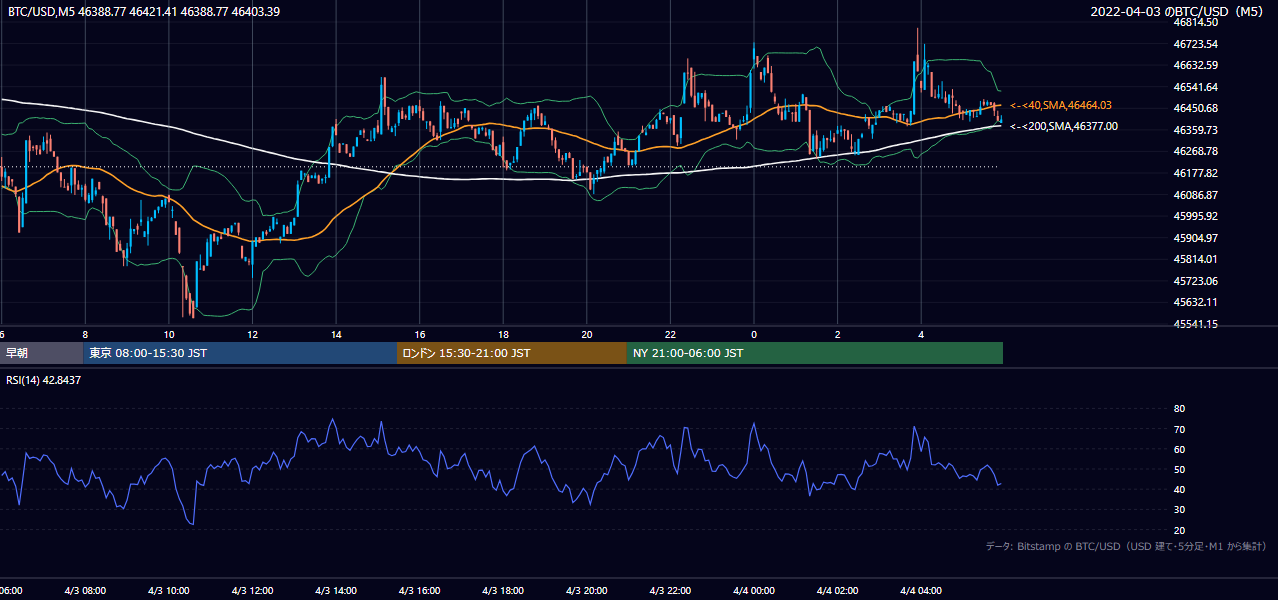Click RSI scale value 40
The image size is (1278, 600).
[x=1179, y=489]
